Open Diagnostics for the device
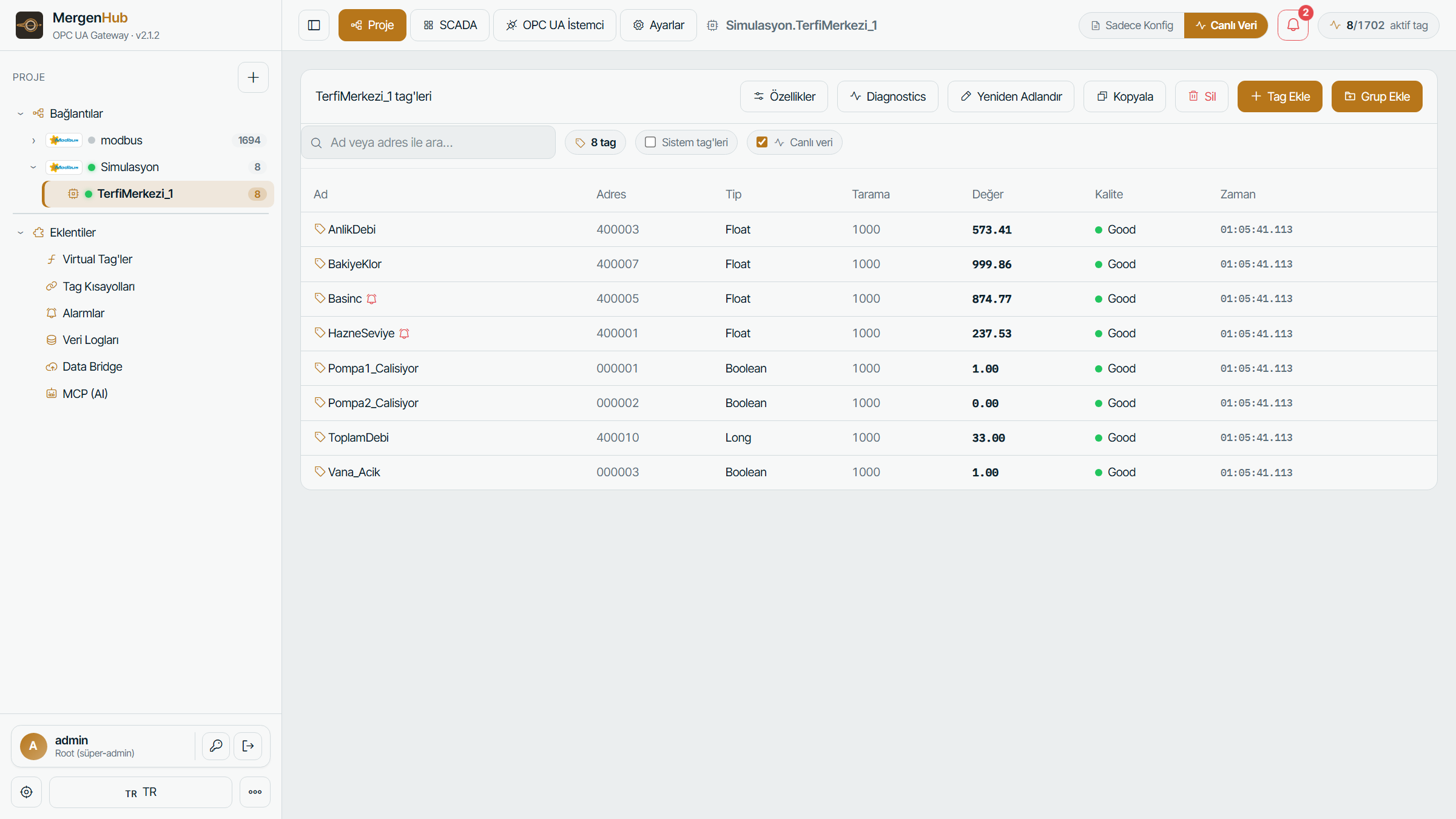Viewport: 1456px width, 819px height. 888,96
